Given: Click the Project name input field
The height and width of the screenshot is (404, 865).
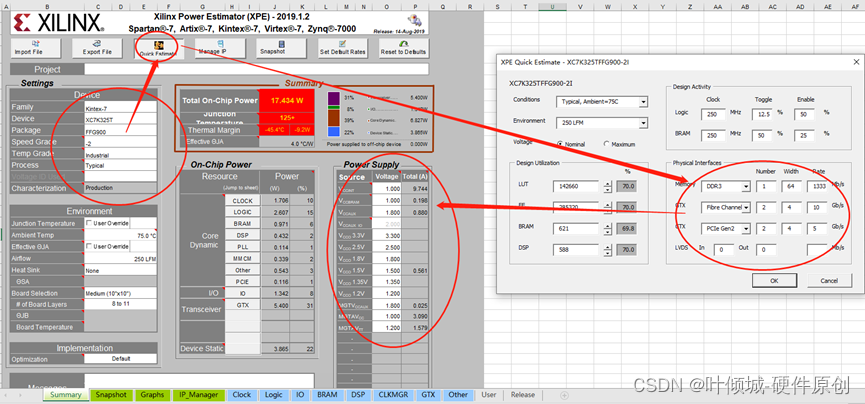Looking at the screenshot, I should click(257, 70).
